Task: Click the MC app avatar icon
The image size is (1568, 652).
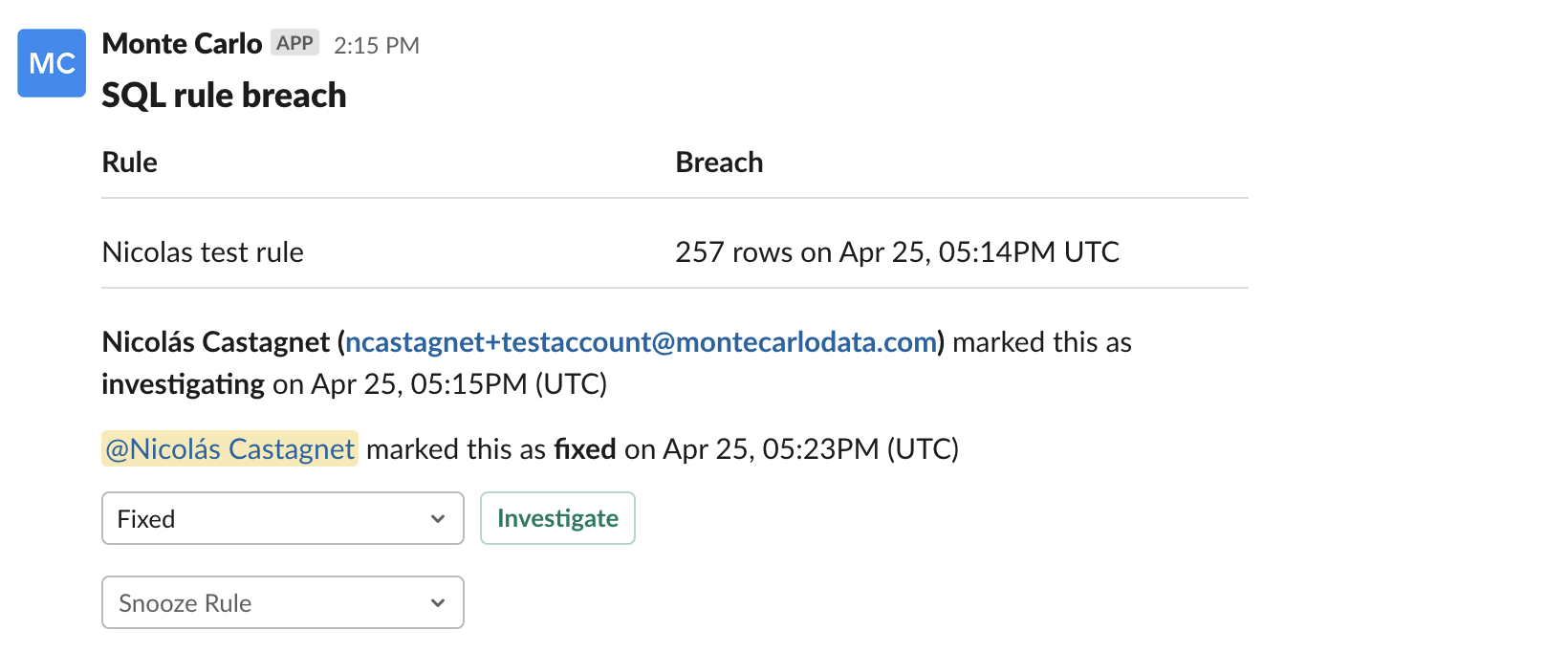Action: pyautogui.click(x=52, y=63)
